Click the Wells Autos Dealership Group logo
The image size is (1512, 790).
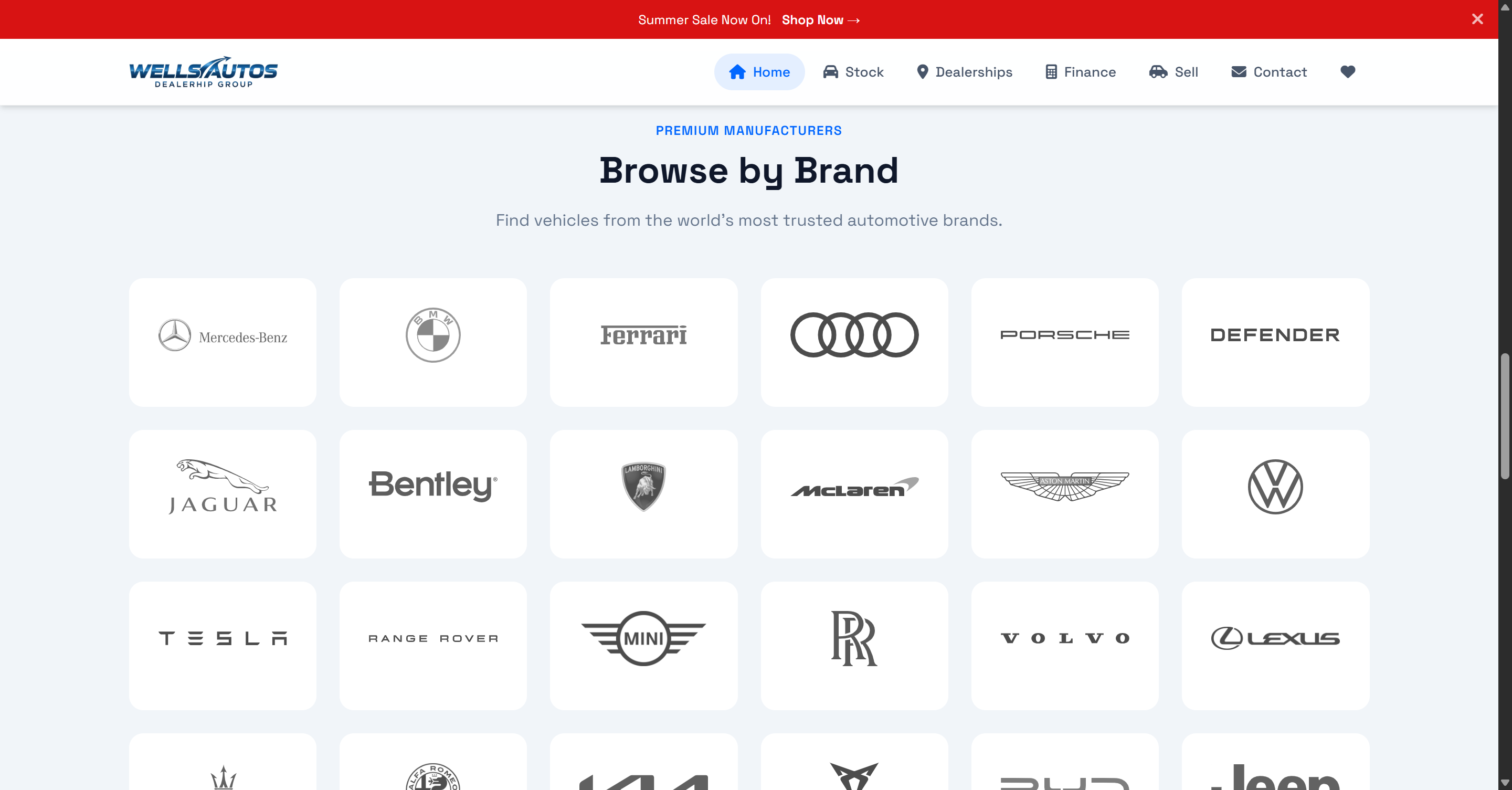[x=203, y=71]
